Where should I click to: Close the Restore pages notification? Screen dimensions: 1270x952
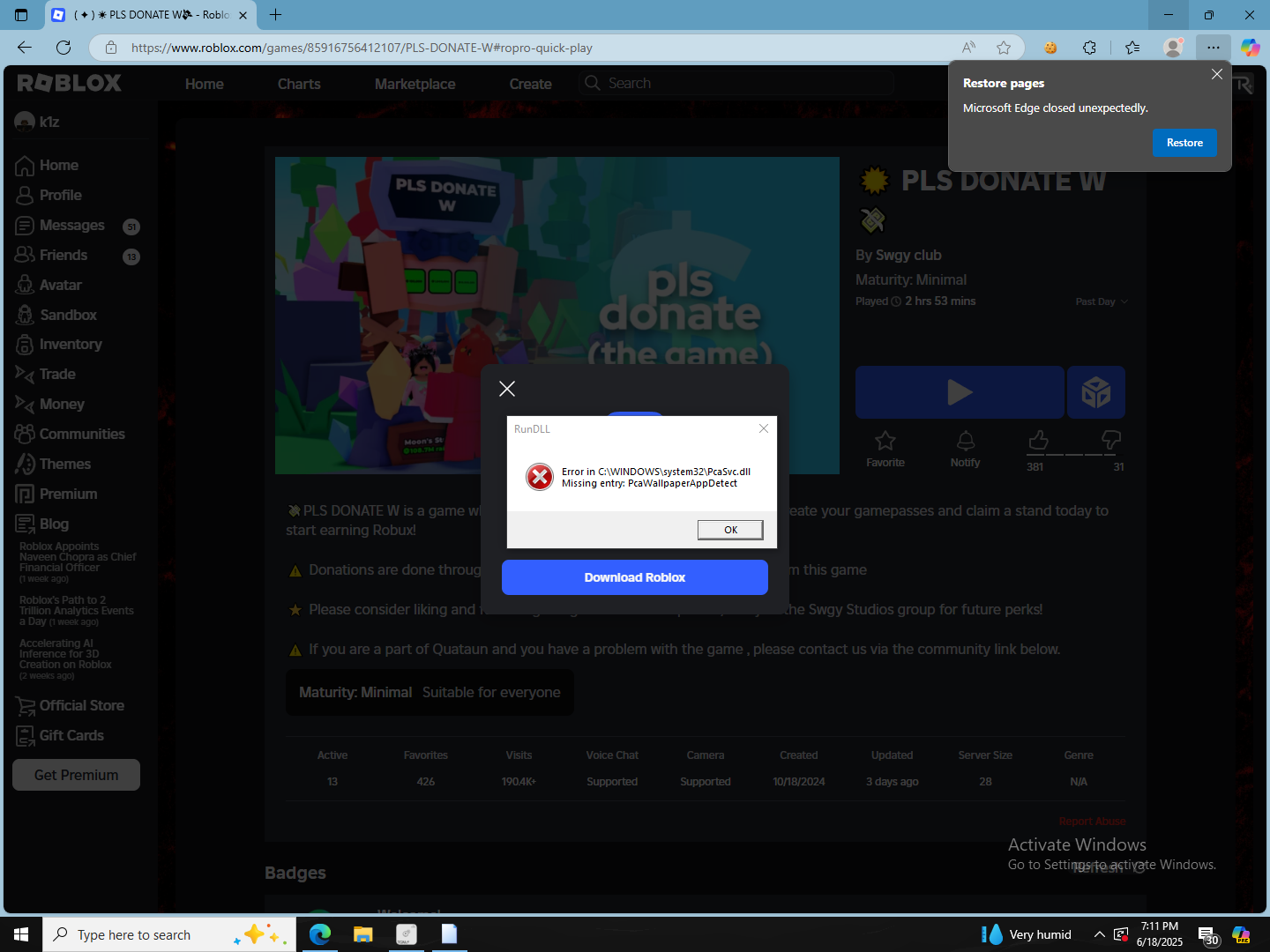1217,75
